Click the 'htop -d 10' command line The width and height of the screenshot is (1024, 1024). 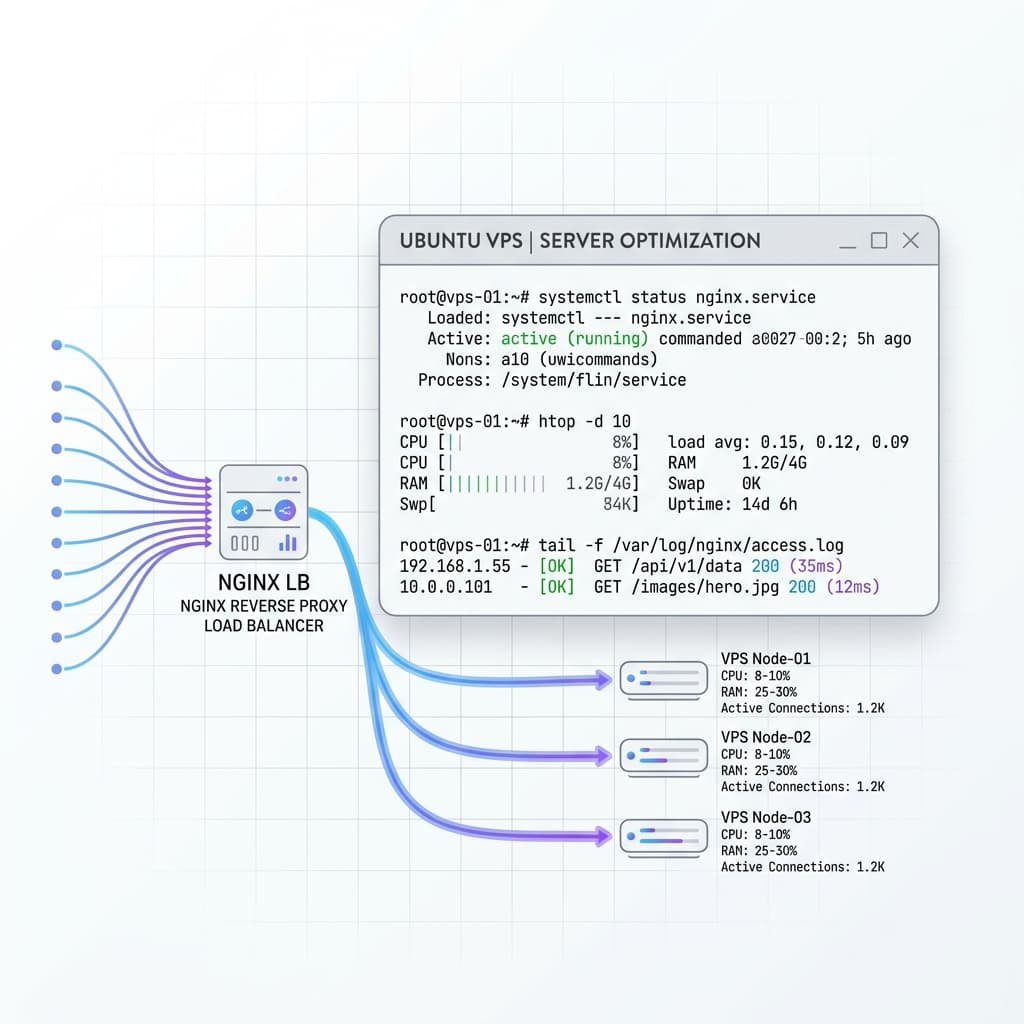point(515,421)
